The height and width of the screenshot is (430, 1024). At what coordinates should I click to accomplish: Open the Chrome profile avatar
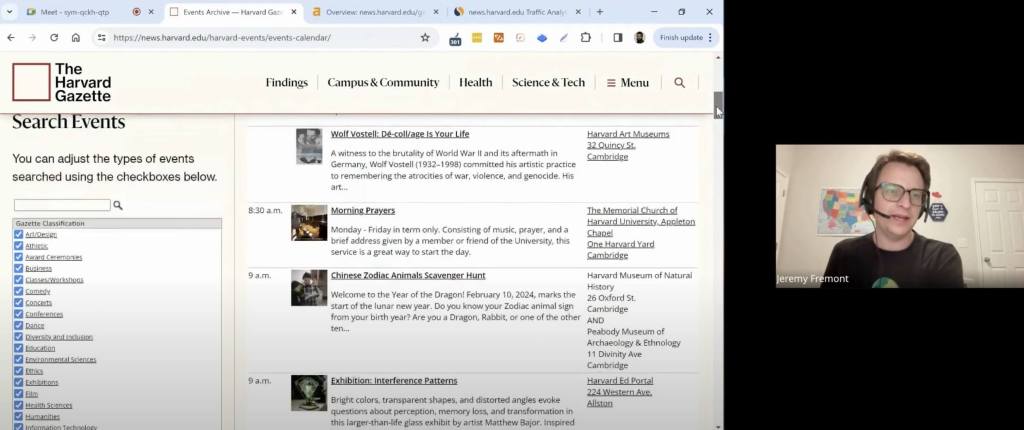pos(639,38)
